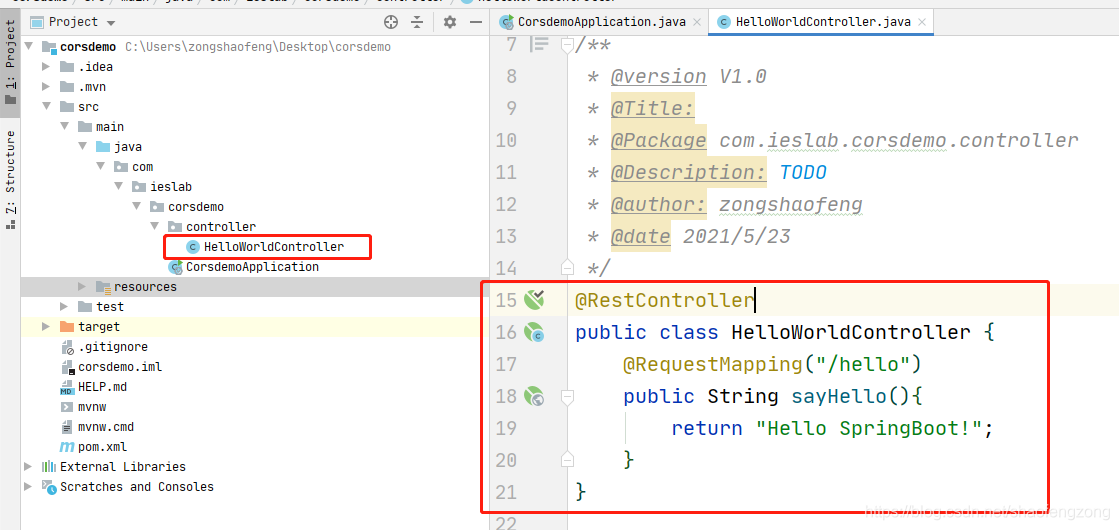Viewport: 1119px width, 530px height.
Task: Expand the test folder
Action: (x=64, y=307)
